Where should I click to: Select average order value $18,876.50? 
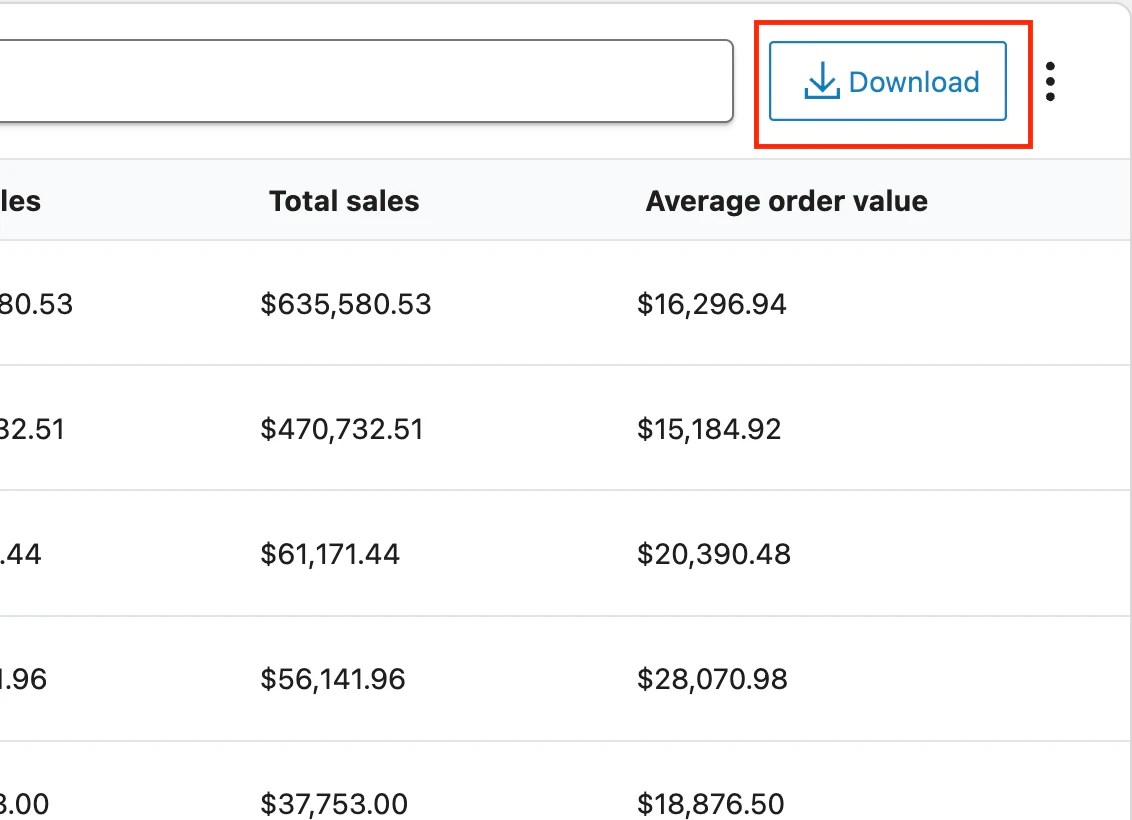[x=710, y=803]
